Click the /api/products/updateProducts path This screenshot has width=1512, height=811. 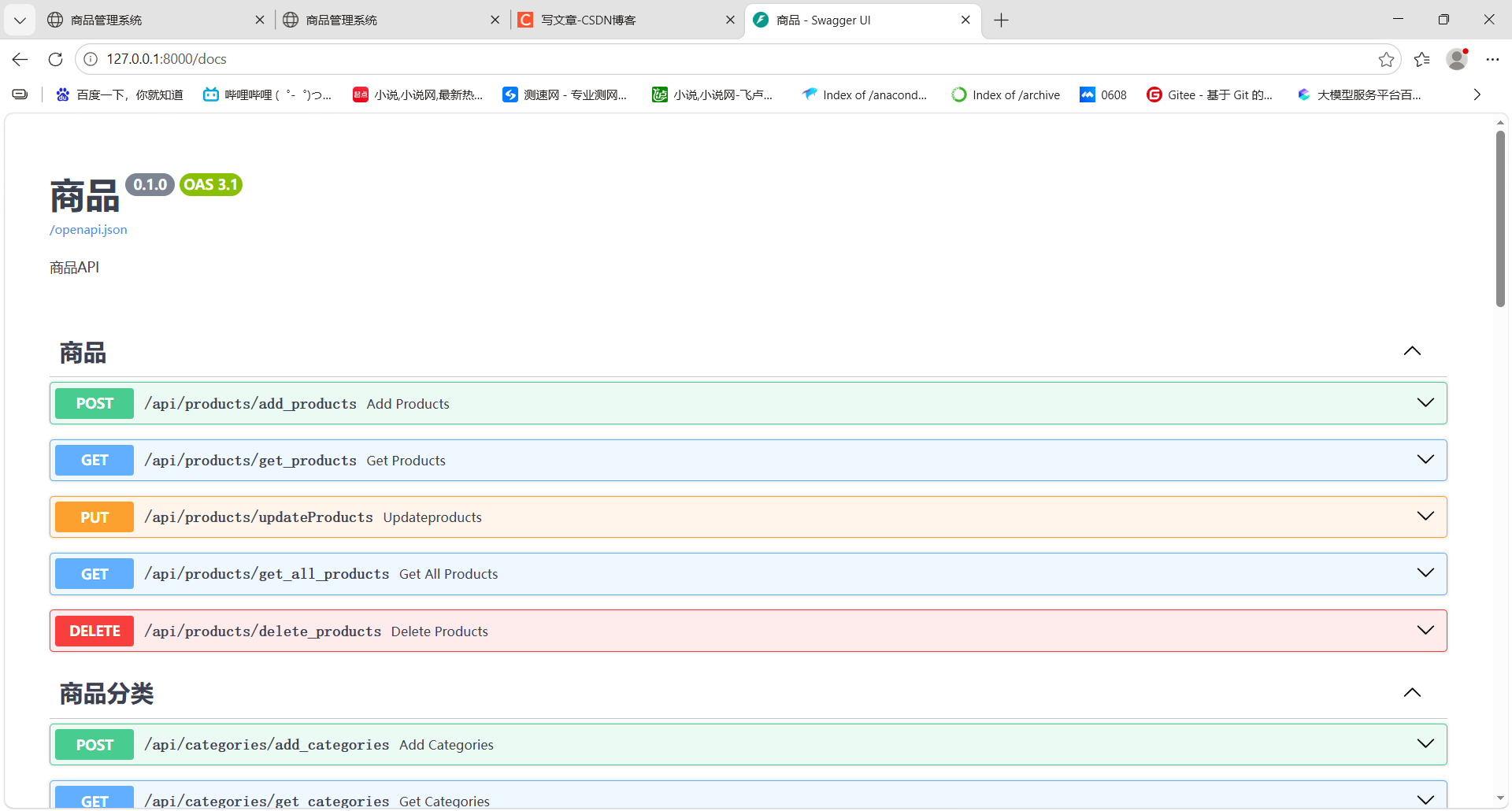point(258,517)
